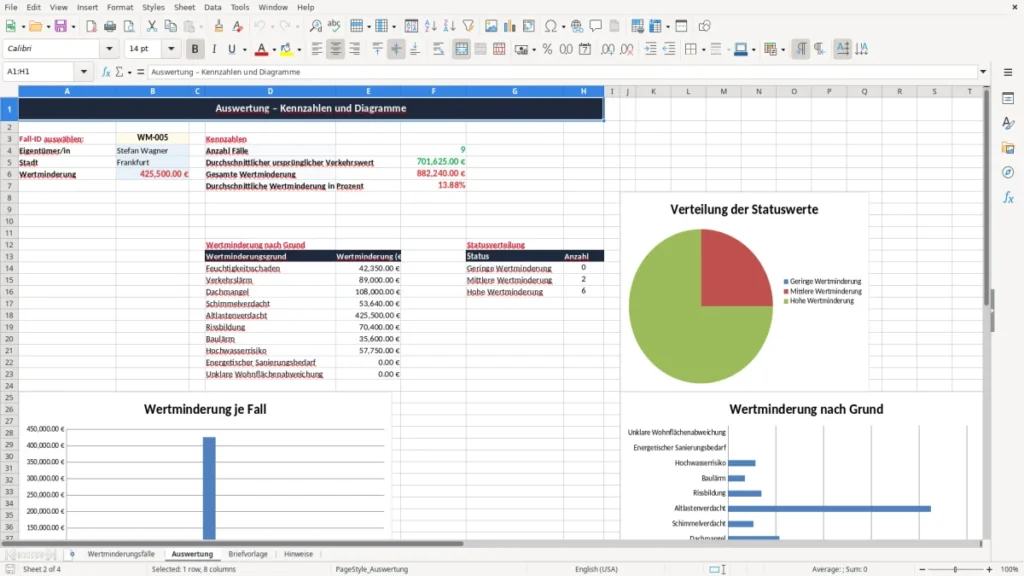The width and height of the screenshot is (1024, 576).
Task: Click the formula equals button
Action: point(140,72)
